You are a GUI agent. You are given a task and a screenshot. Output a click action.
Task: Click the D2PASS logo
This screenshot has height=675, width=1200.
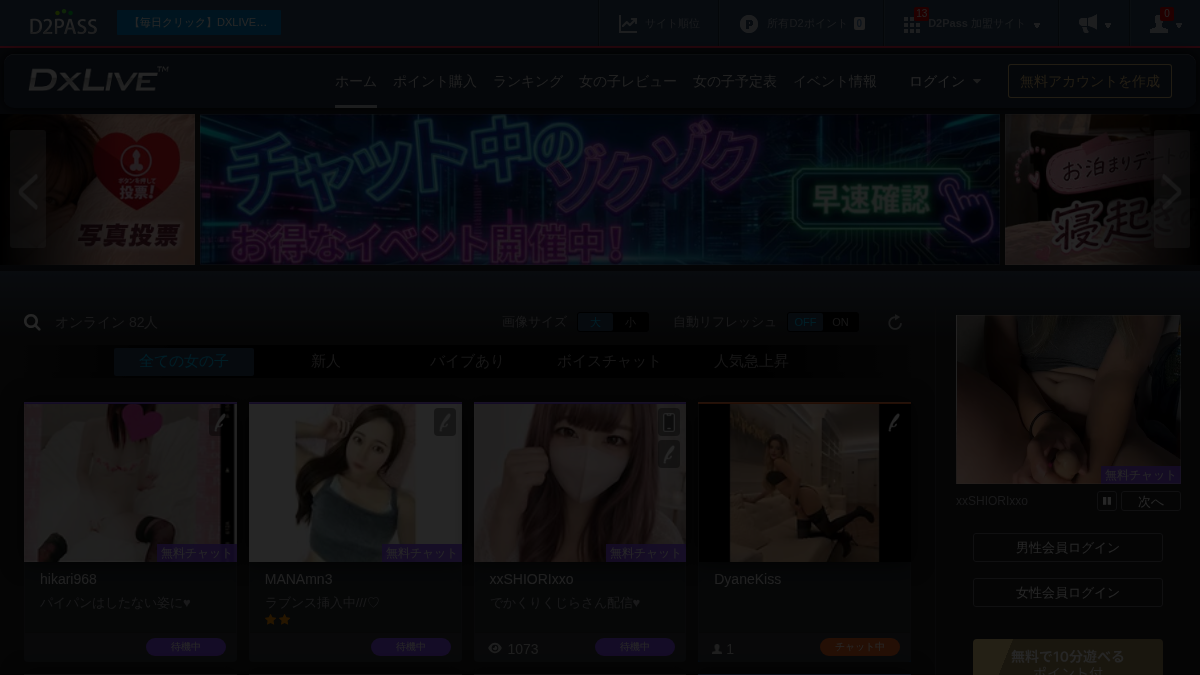click(x=63, y=23)
